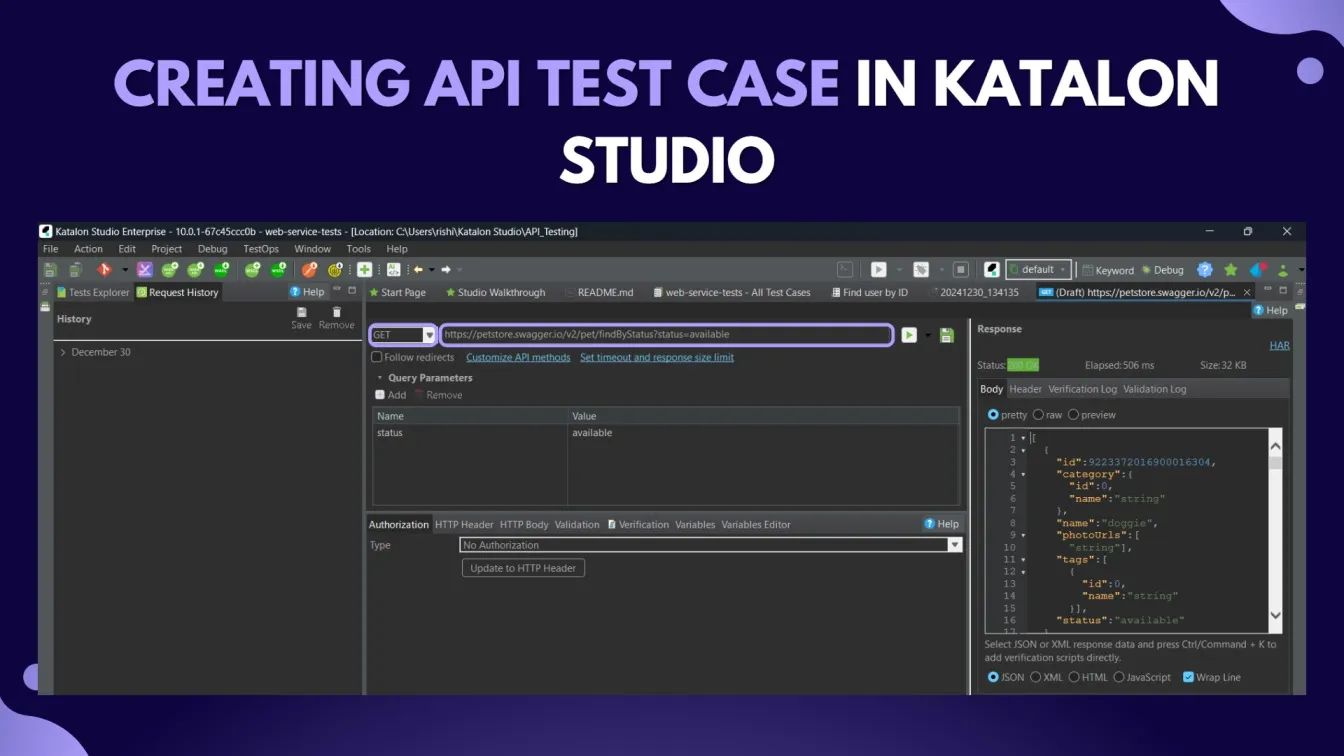Viewport: 1344px width, 756px height.
Task: Click the notification megaphone toolbar icon
Action: point(1258,270)
